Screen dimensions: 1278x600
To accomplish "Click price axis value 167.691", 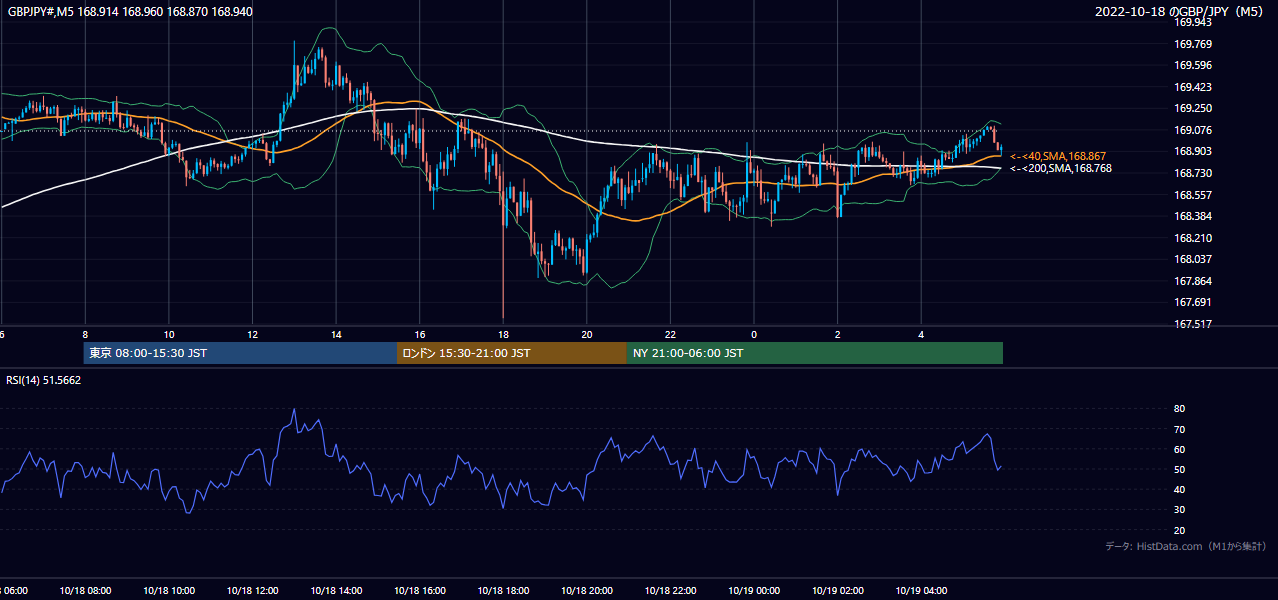I will point(1193,302).
